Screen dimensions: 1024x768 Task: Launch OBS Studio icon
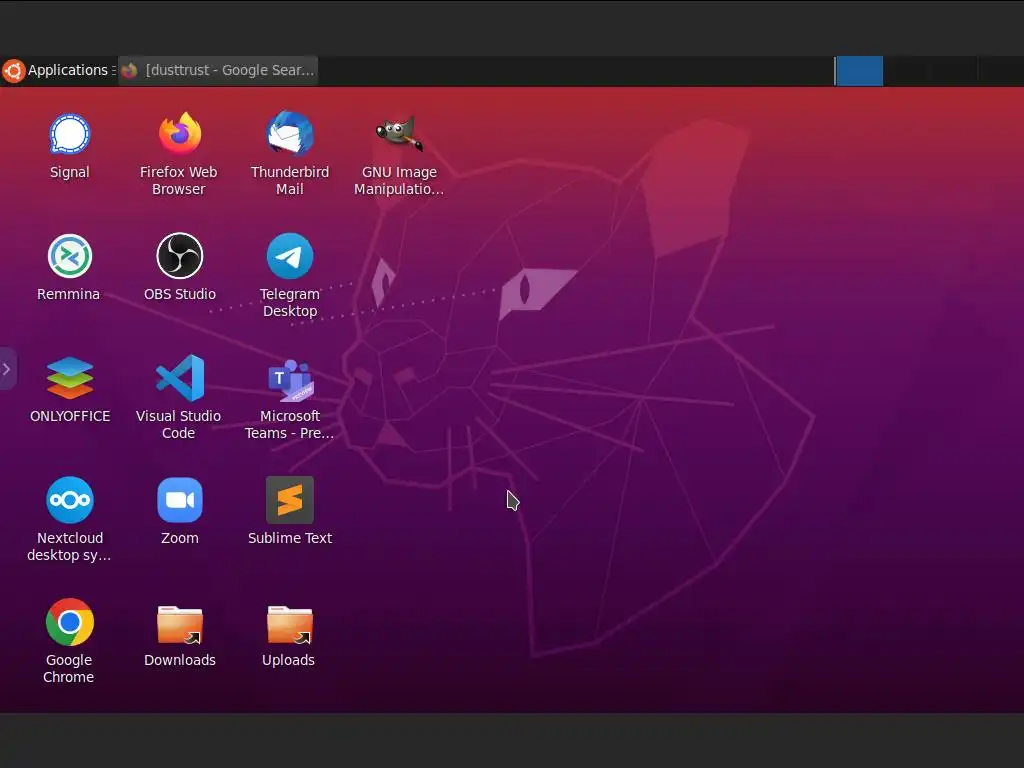(x=180, y=256)
